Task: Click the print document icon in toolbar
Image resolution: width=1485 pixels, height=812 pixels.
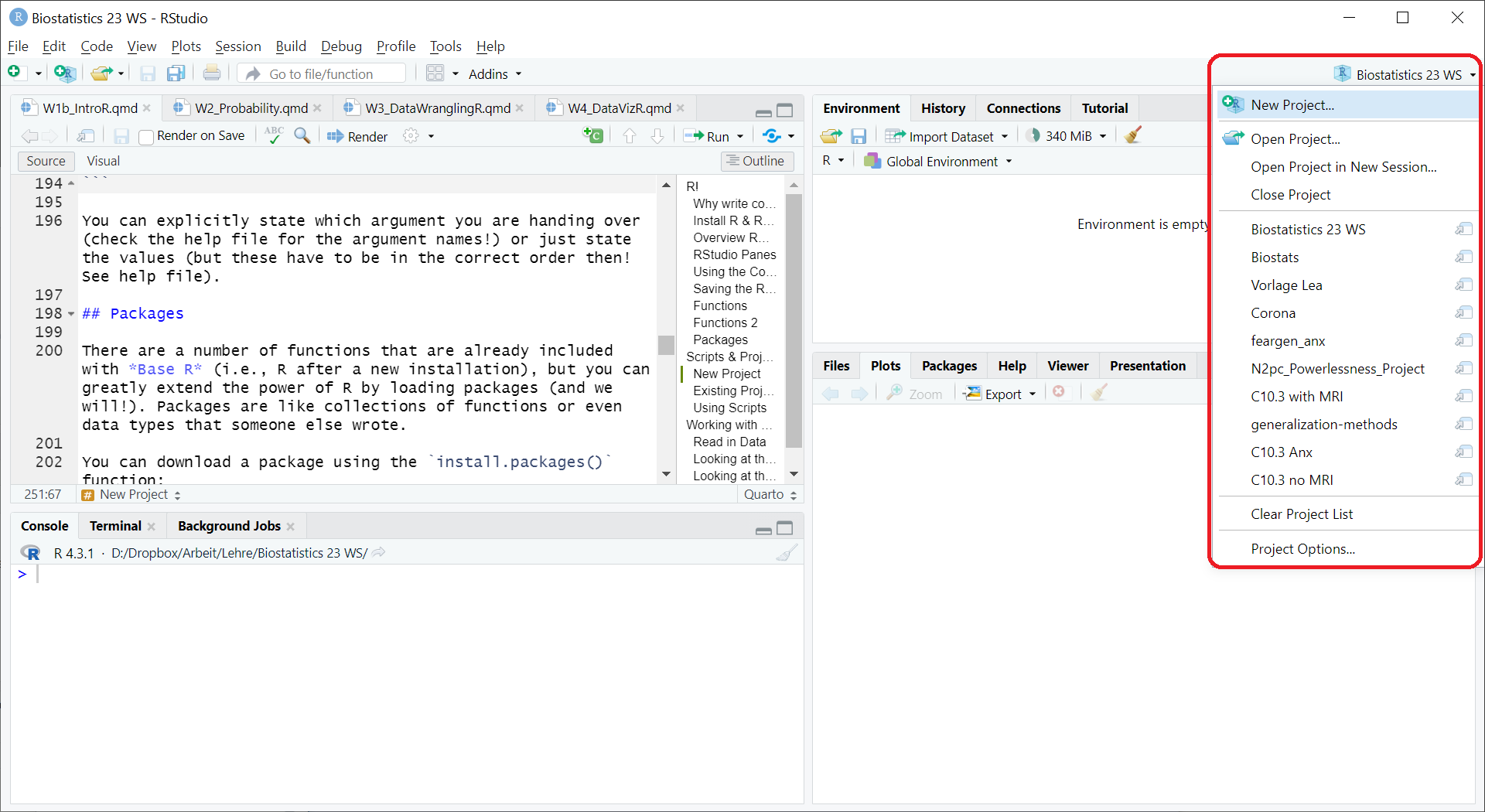Action: pos(212,73)
